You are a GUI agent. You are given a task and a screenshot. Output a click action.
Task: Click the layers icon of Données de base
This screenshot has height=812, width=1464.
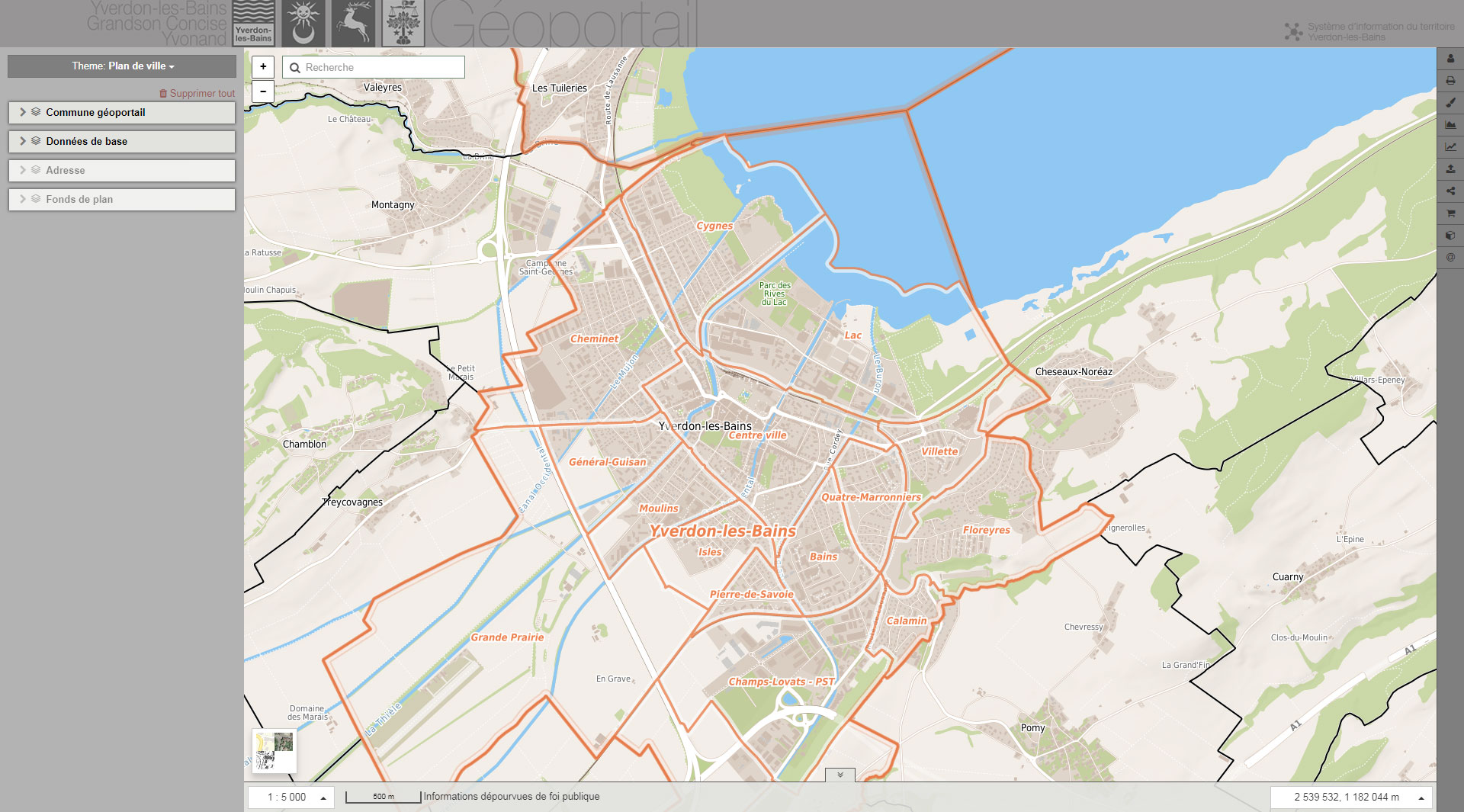tap(36, 141)
